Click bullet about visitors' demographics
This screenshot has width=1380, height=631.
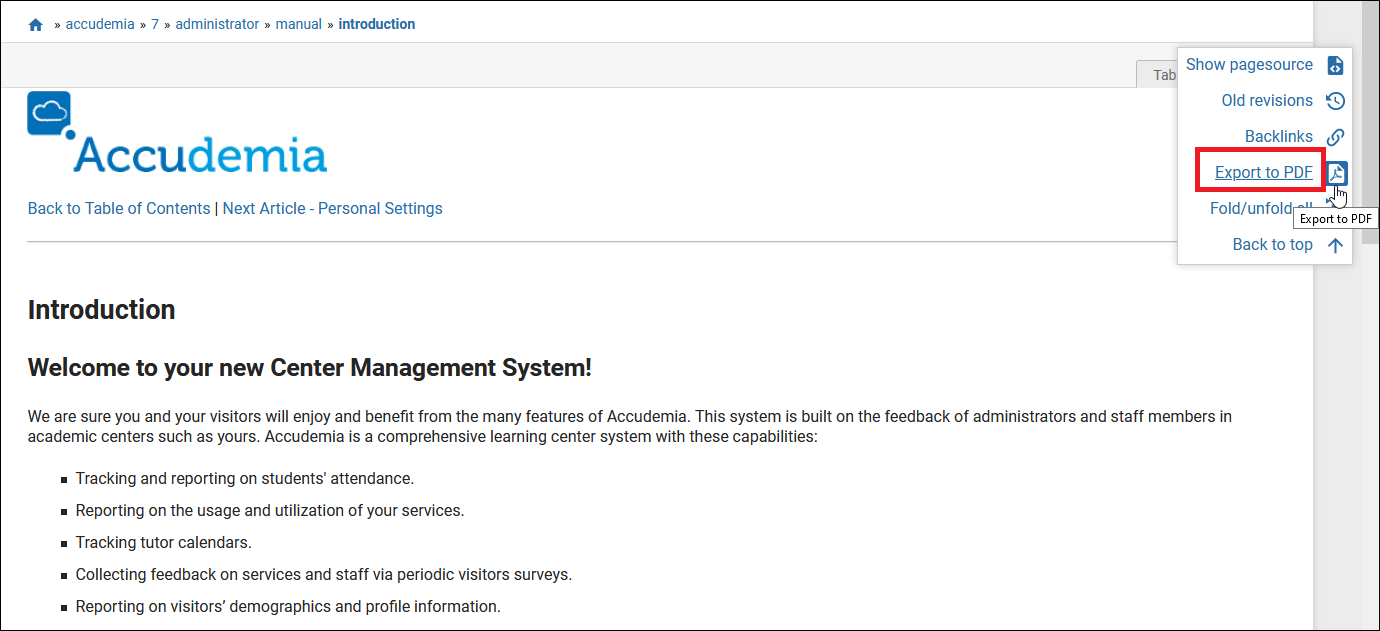point(288,606)
